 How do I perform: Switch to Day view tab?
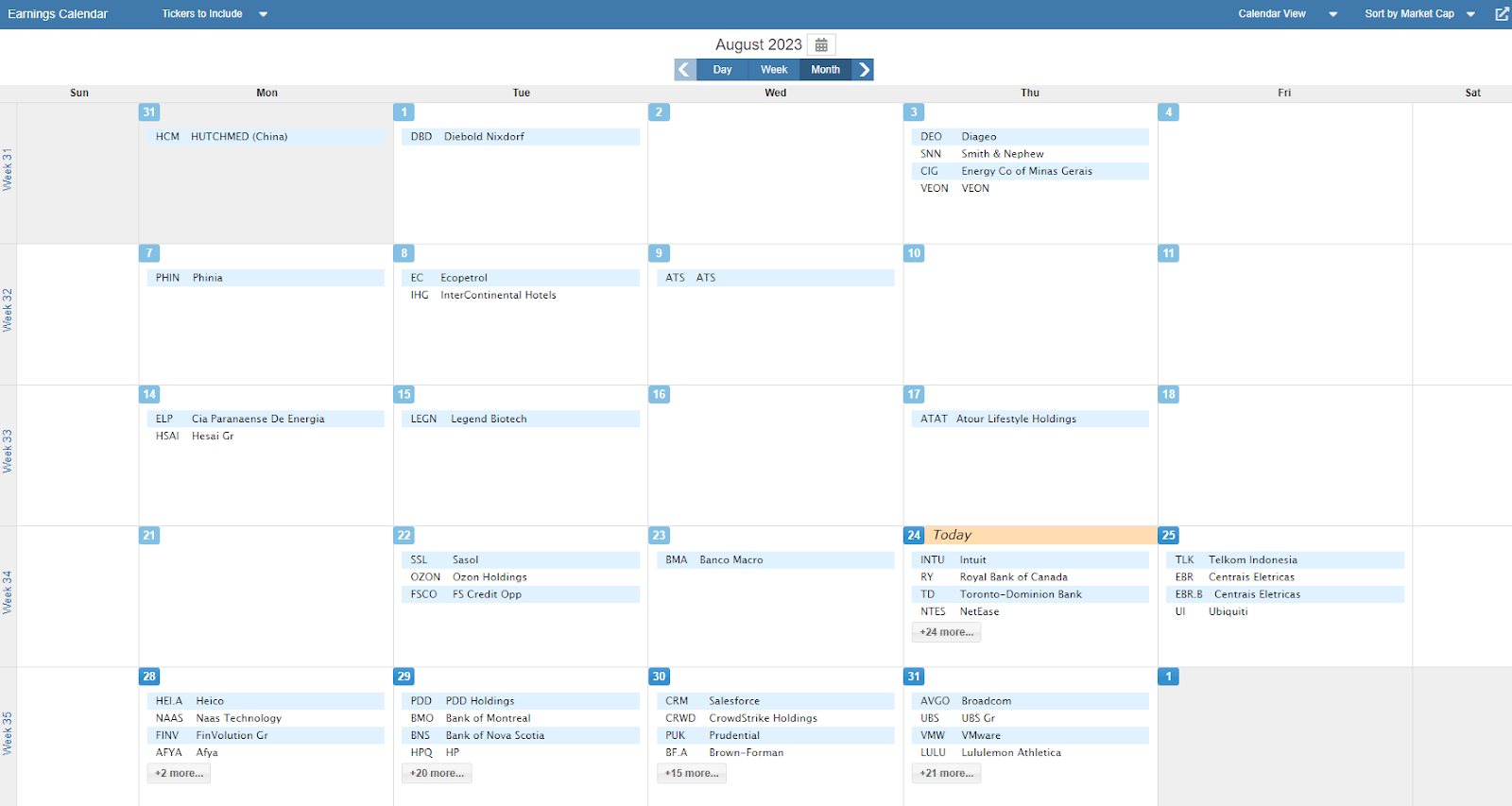(x=722, y=70)
